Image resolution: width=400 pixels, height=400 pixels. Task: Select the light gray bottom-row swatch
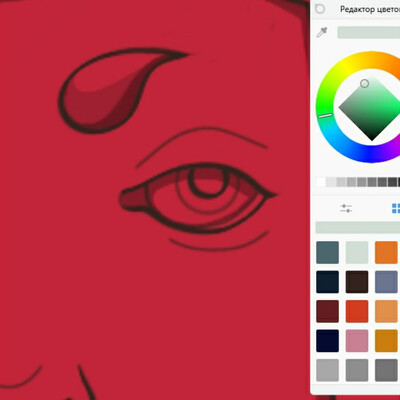click(327, 370)
